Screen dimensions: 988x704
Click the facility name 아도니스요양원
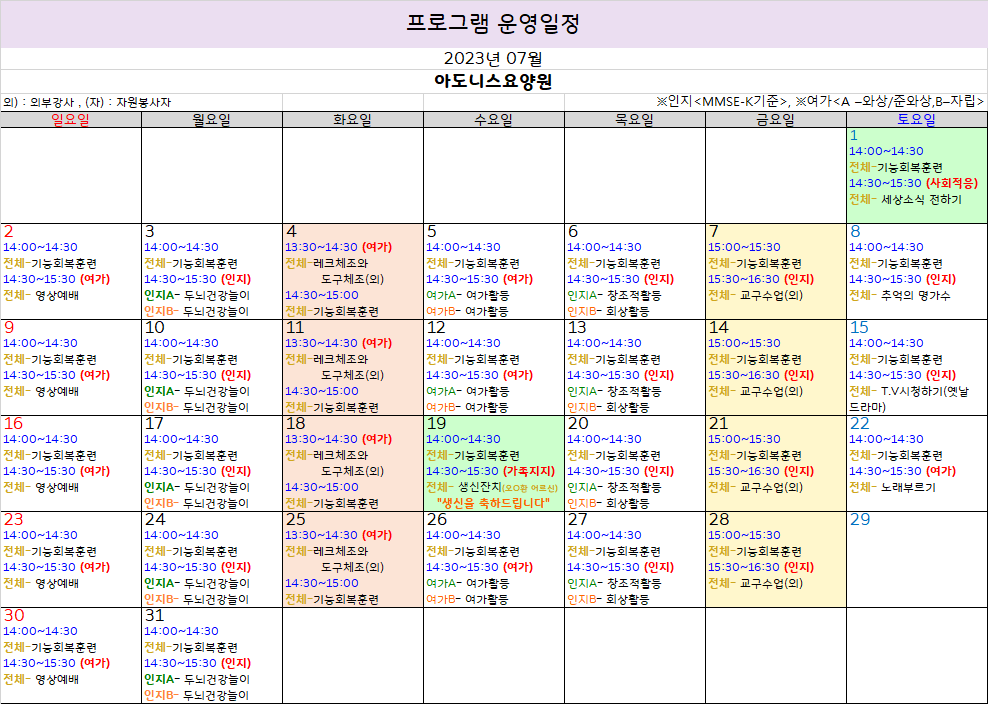[x=493, y=81]
